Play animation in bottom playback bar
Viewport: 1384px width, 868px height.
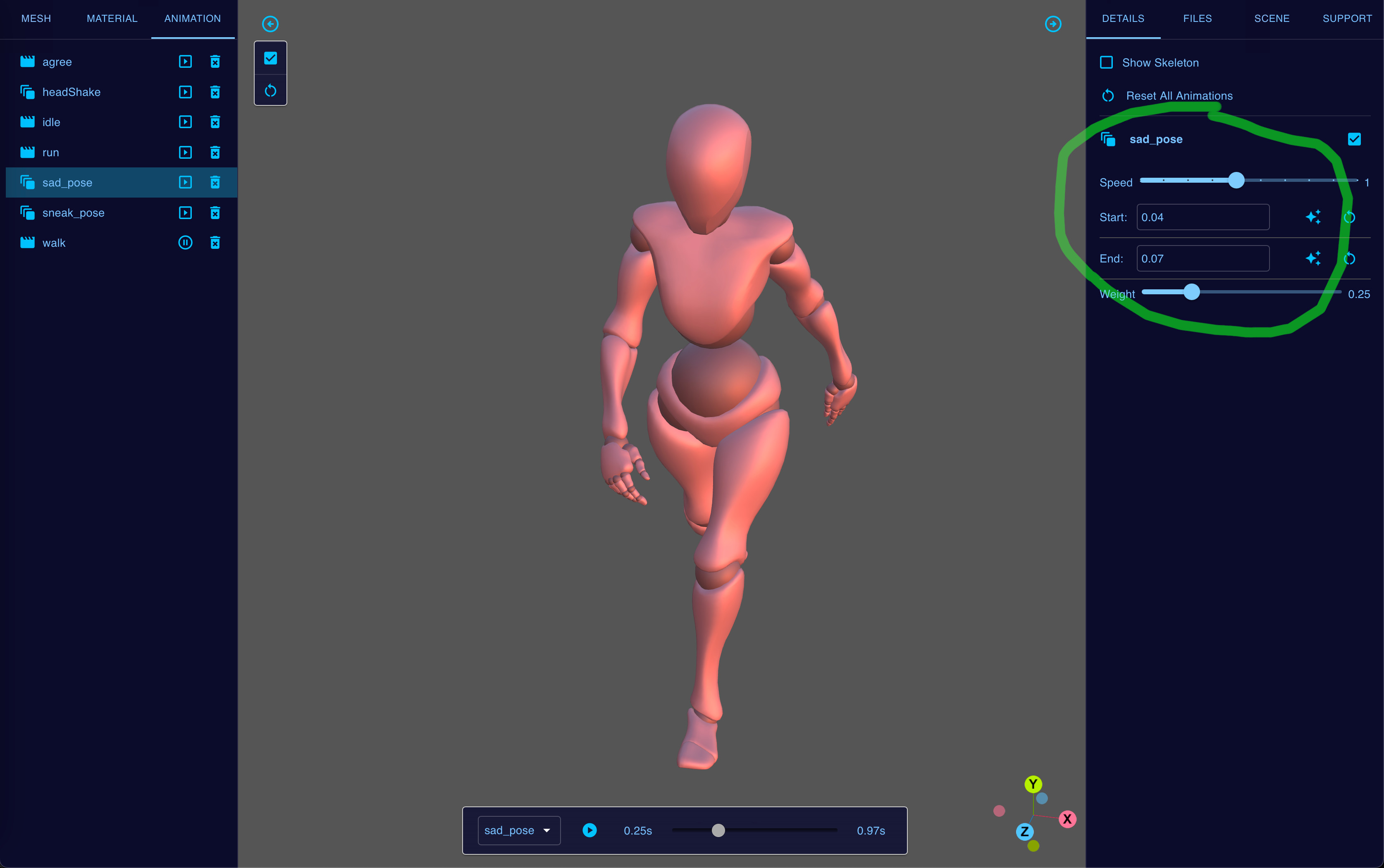[589, 830]
